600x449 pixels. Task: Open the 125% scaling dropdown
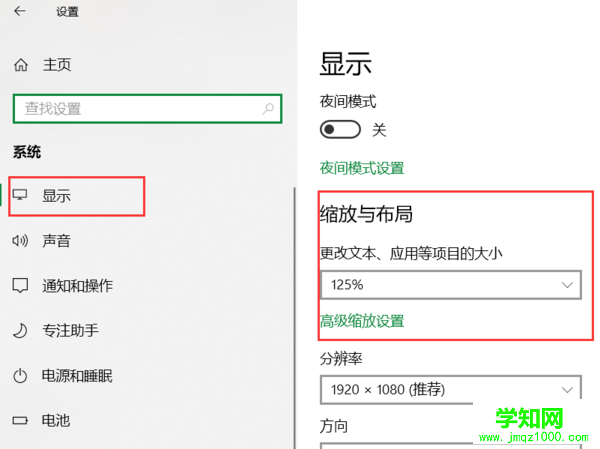[x=450, y=285]
